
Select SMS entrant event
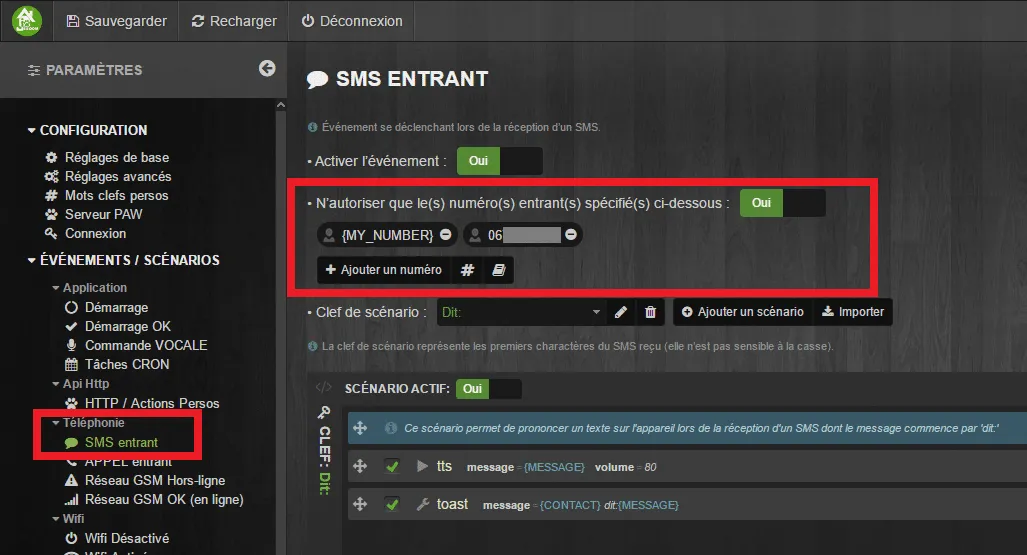click(x=112, y=442)
